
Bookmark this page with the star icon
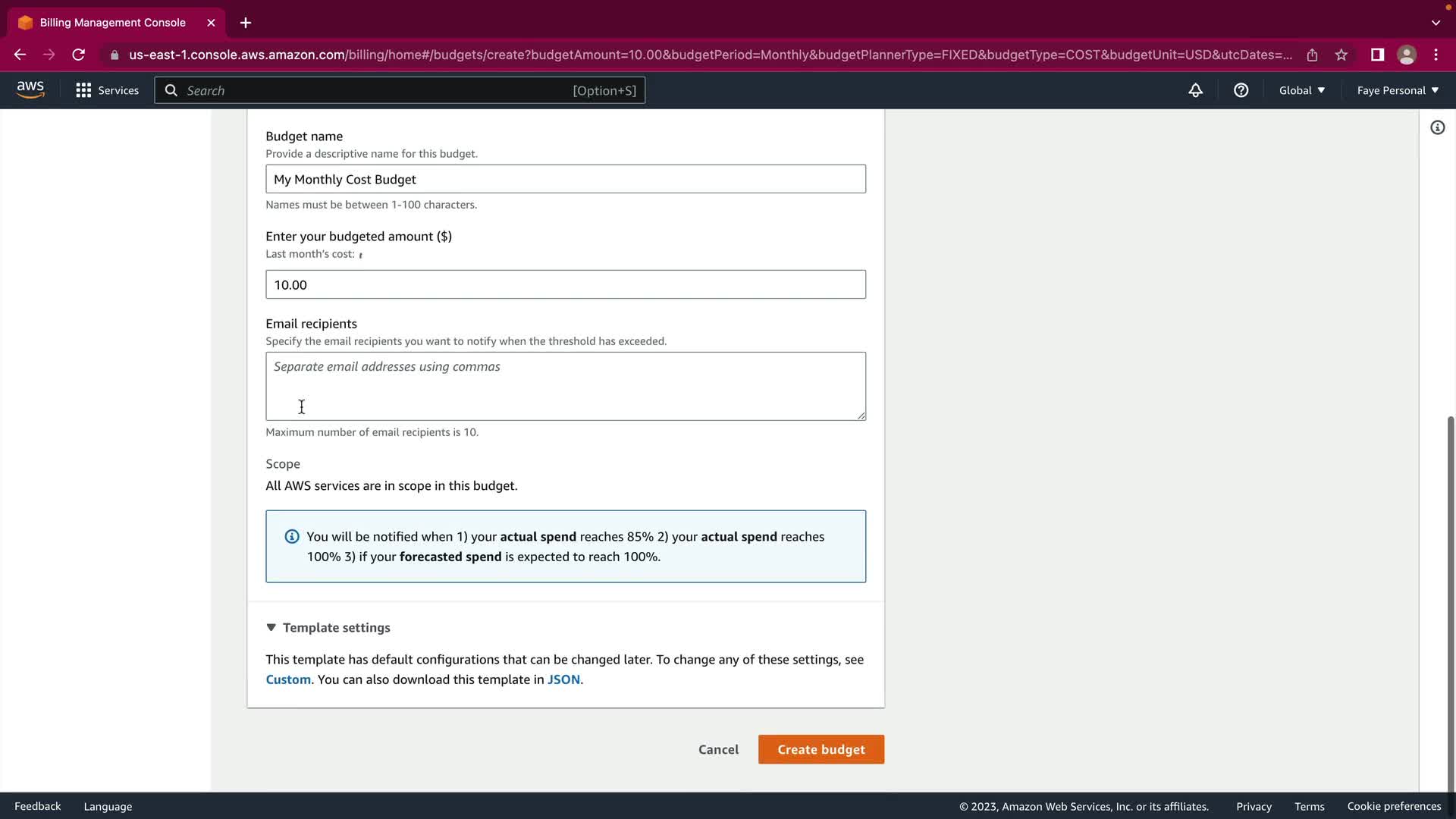tap(1341, 55)
